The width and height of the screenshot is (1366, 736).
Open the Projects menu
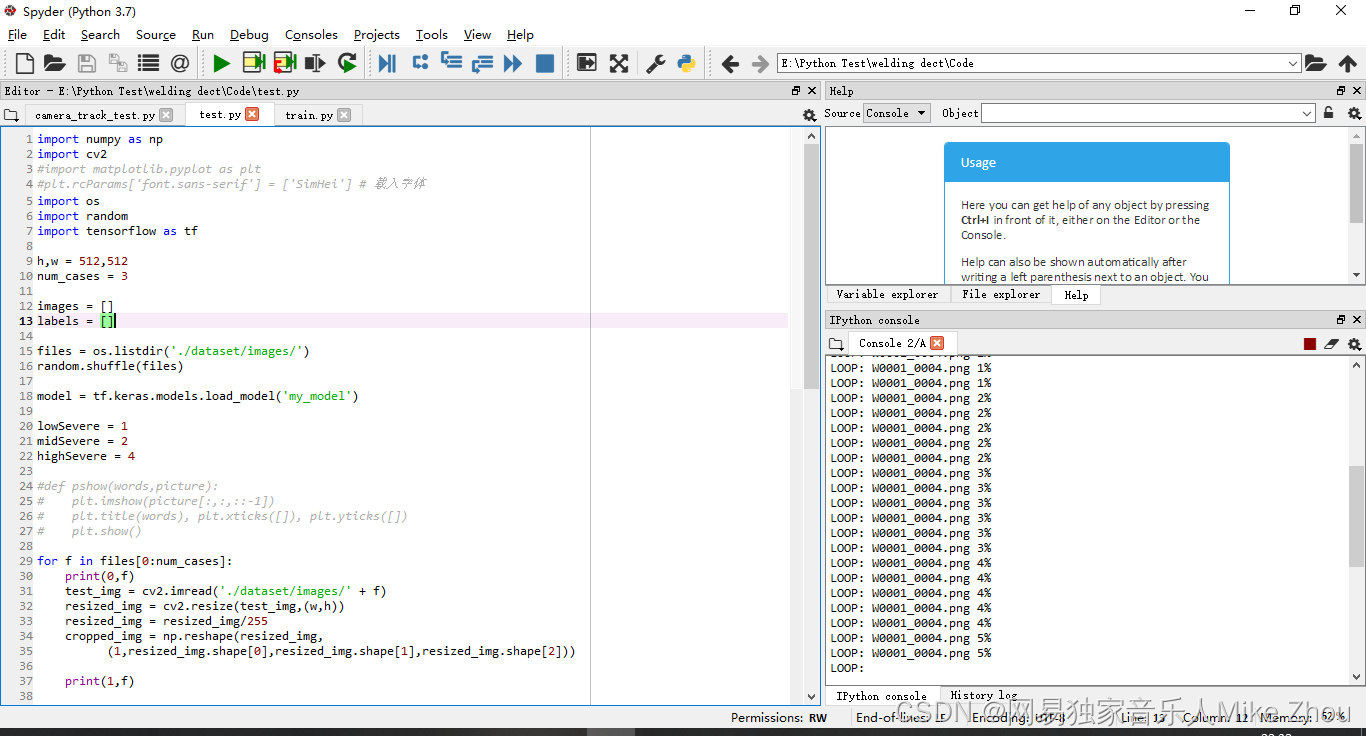[376, 34]
